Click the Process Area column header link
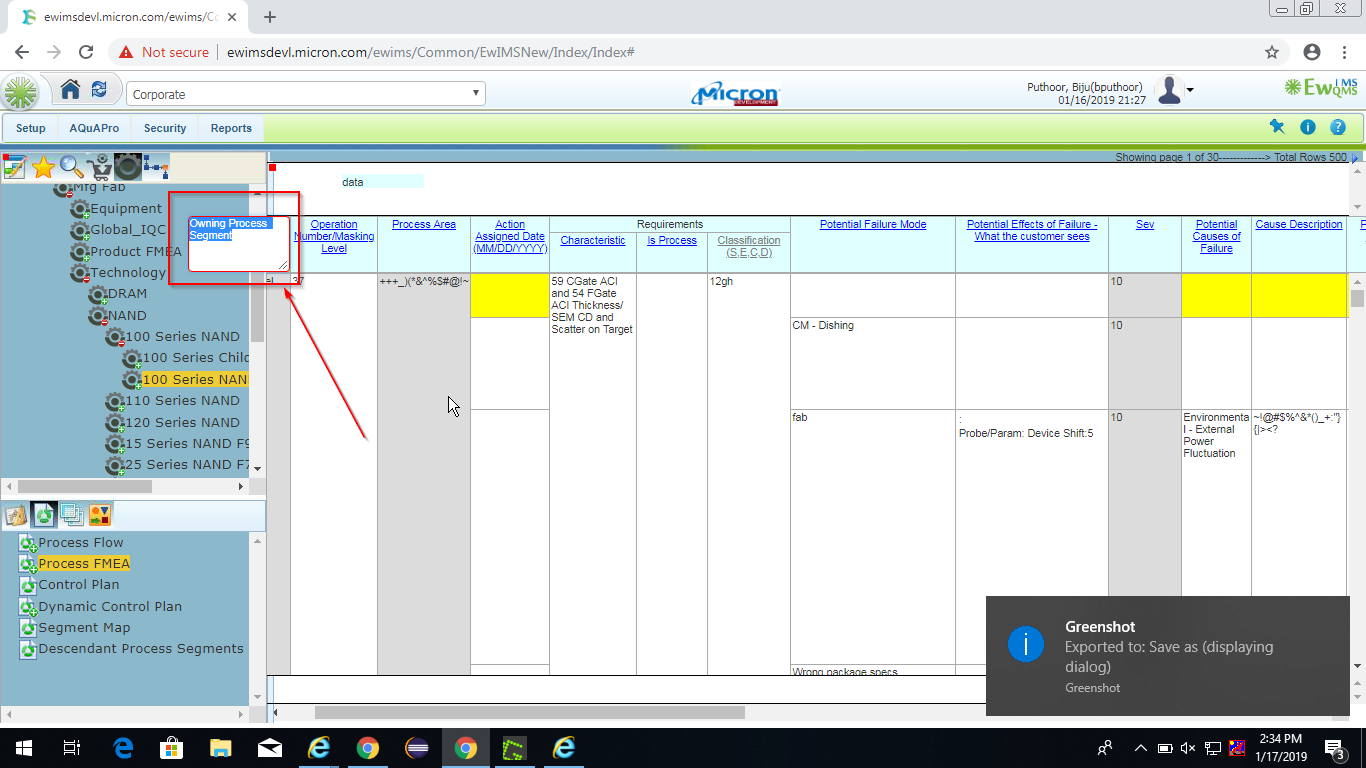The height and width of the screenshot is (768, 1366). [x=424, y=224]
